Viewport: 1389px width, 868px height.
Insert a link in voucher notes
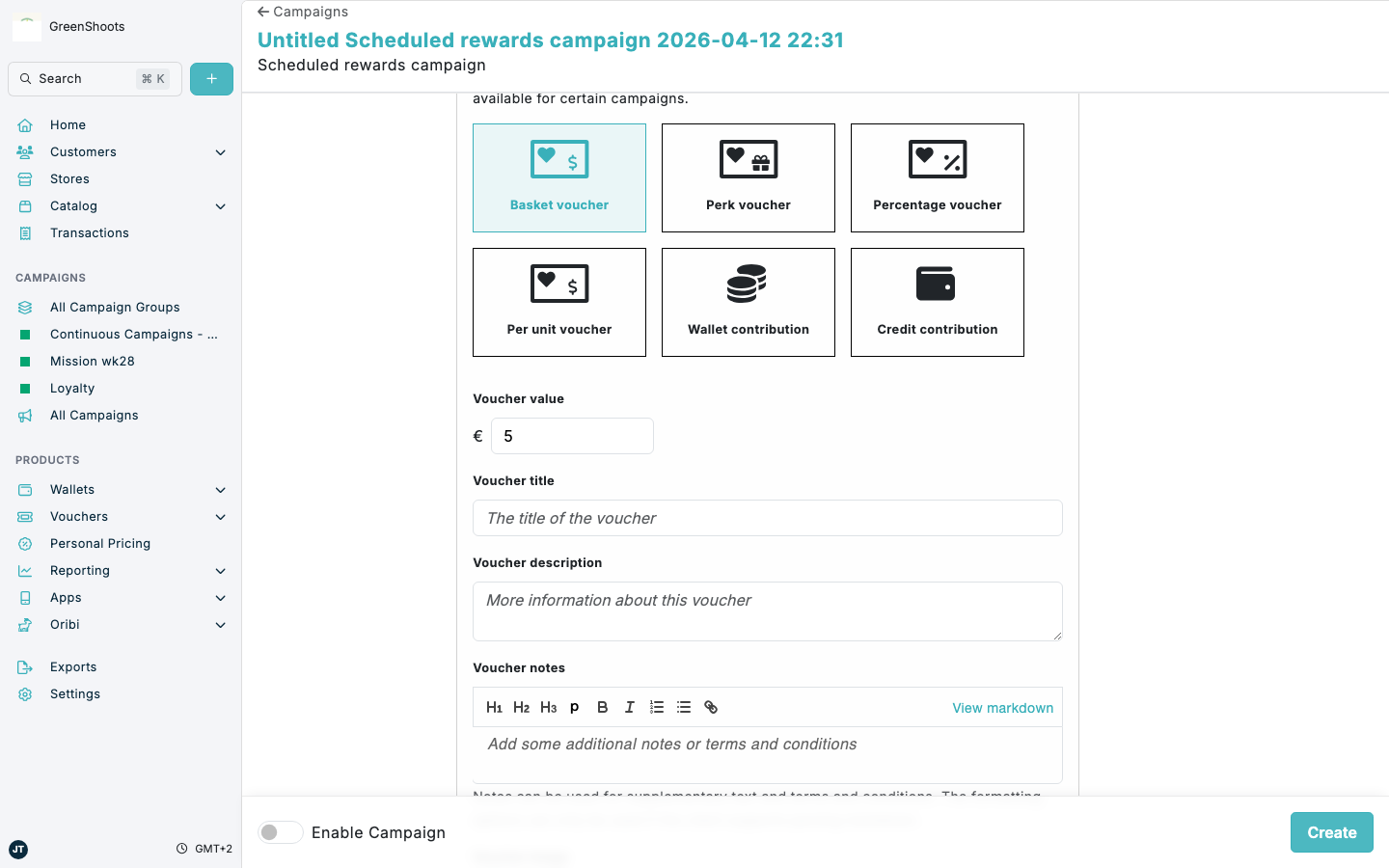click(x=711, y=707)
